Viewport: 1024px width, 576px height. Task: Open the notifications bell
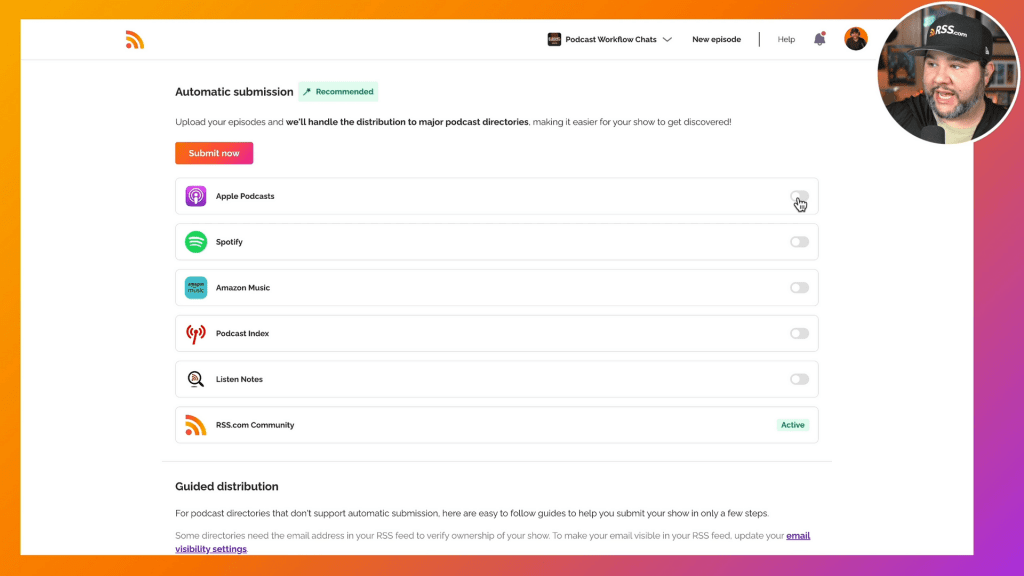(x=820, y=39)
